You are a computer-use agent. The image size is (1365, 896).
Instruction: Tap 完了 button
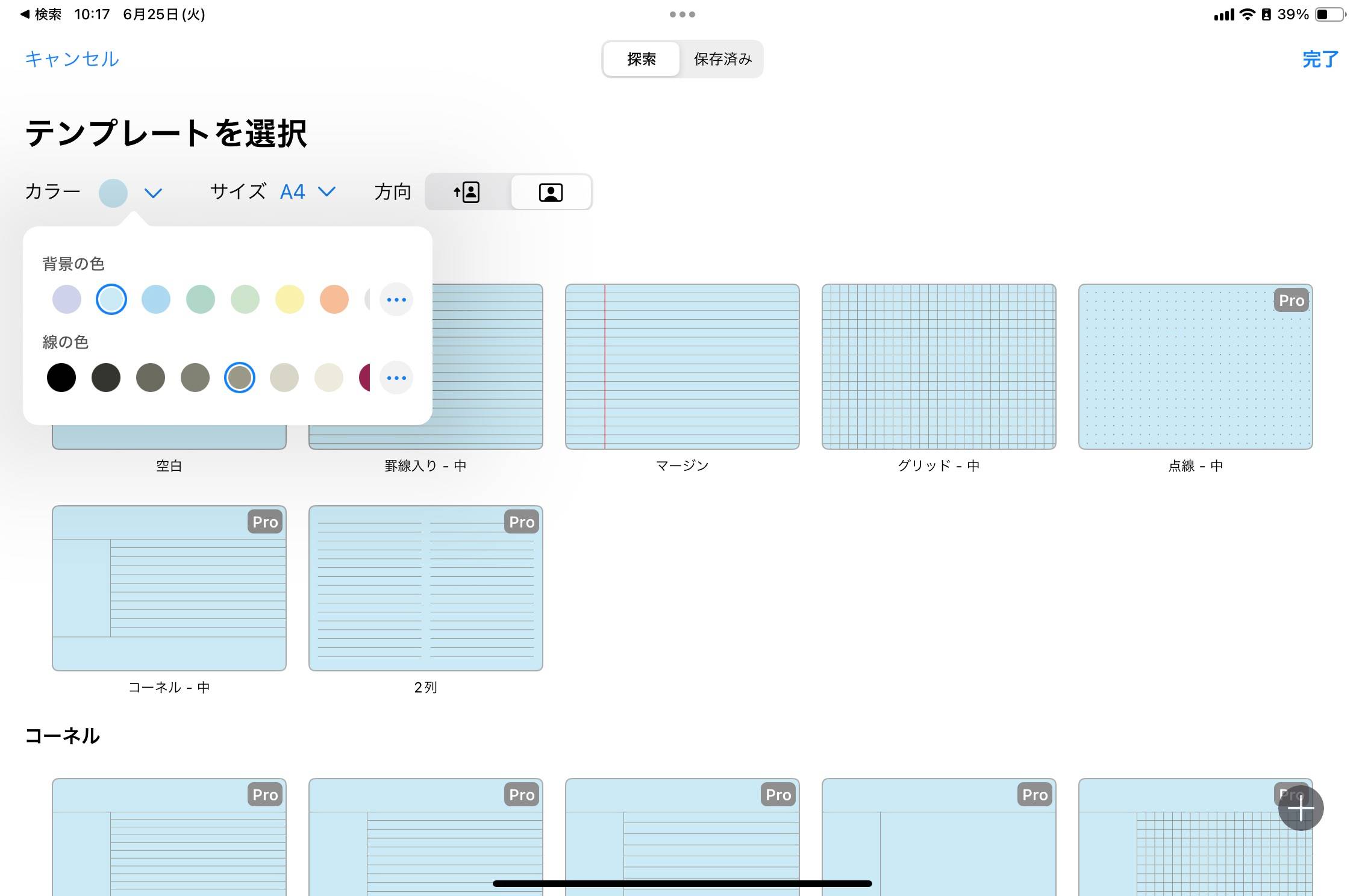(1320, 59)
